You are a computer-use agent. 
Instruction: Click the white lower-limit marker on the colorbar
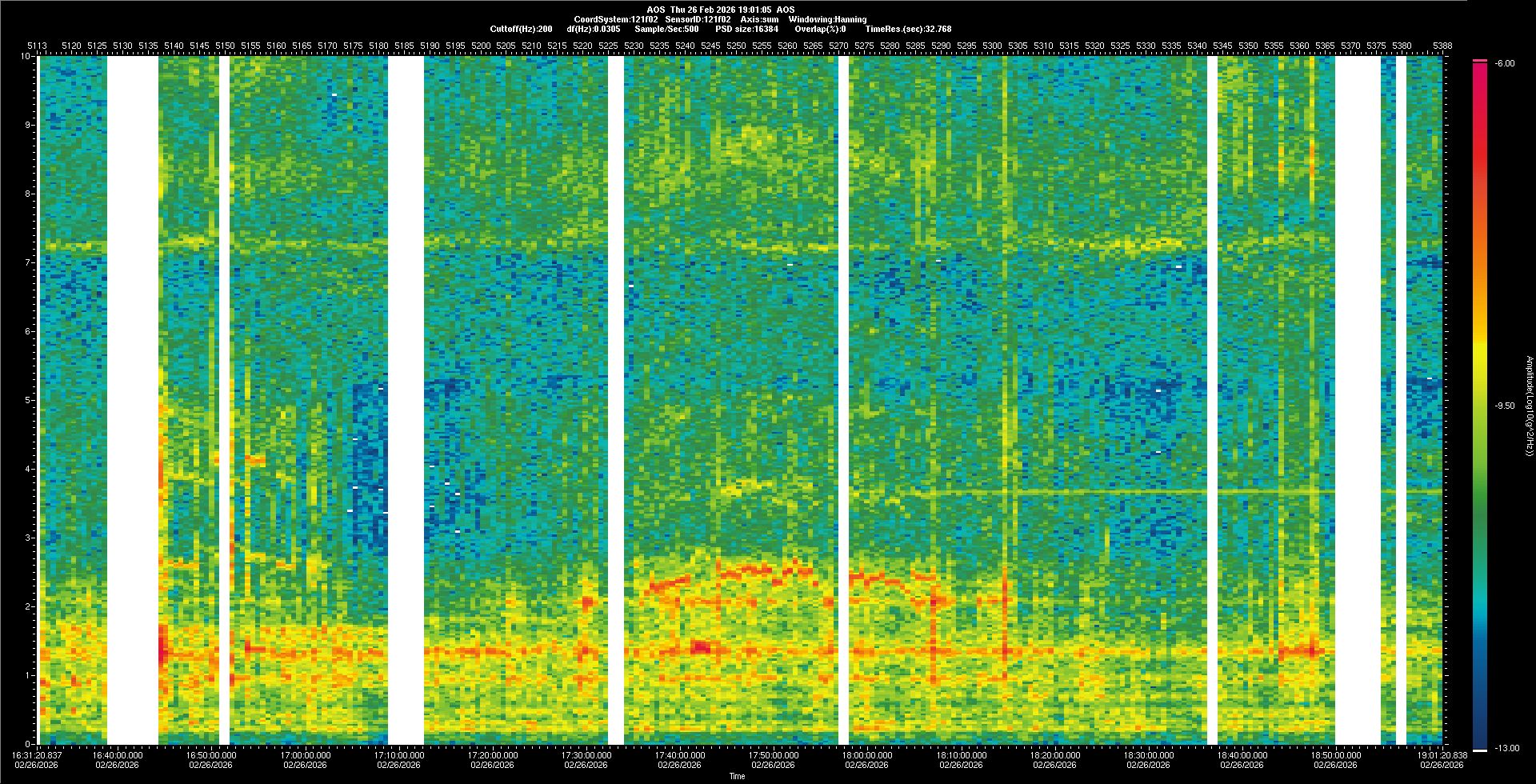point(1479,750)
